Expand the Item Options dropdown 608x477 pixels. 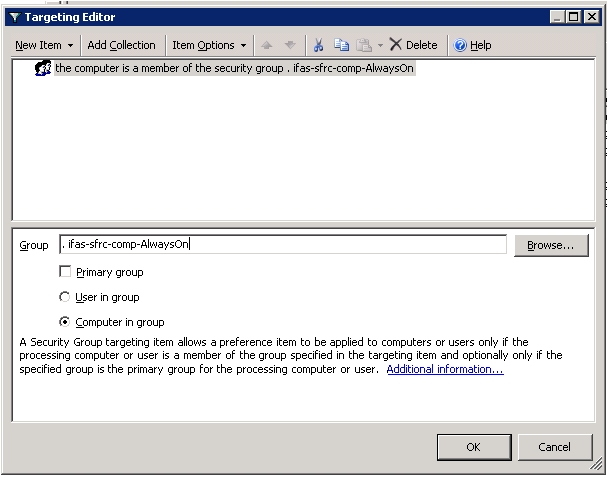(208, 45)
